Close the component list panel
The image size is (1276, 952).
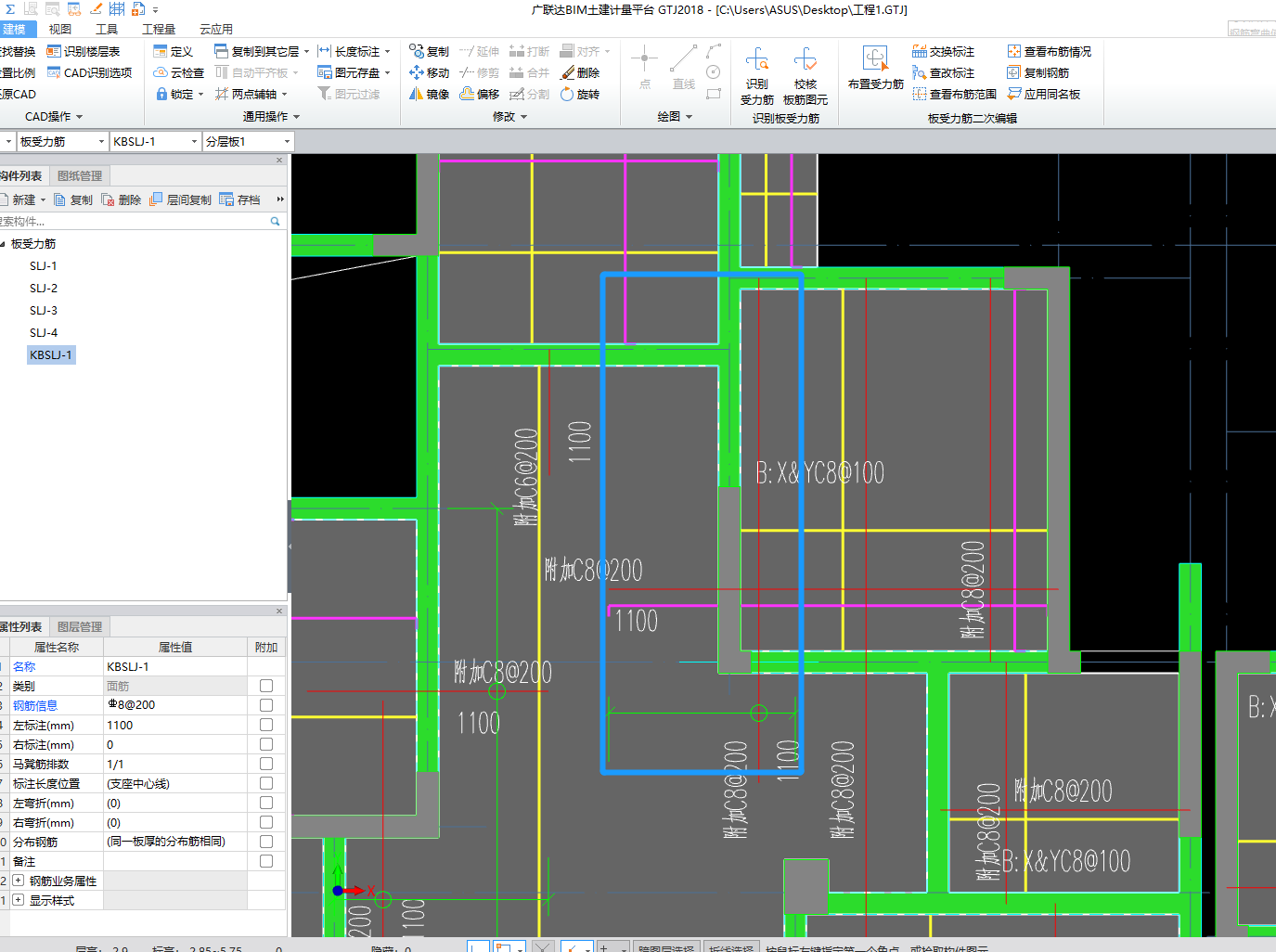tap(279, 161)
